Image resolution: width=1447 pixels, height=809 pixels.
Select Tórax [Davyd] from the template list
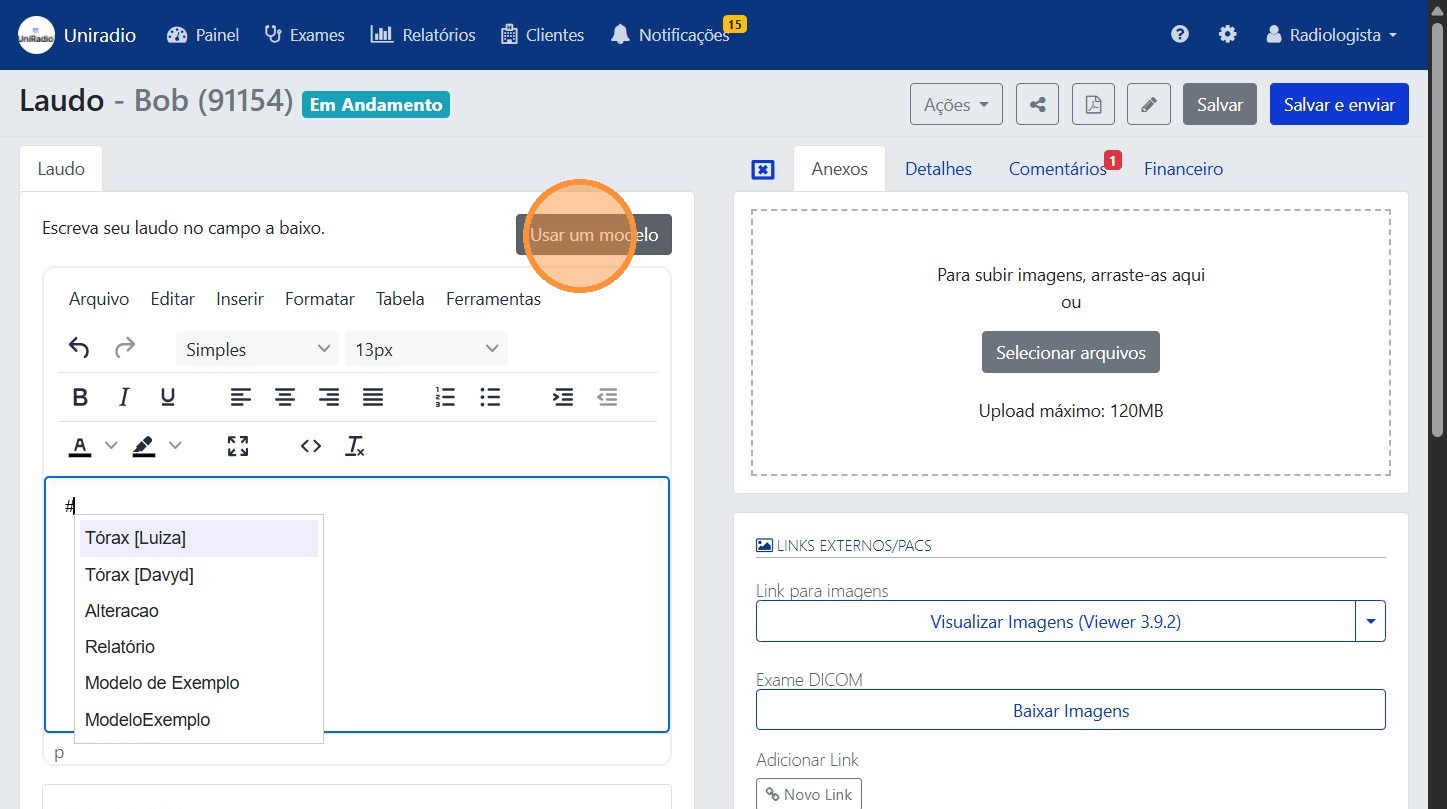click(x=139, y=575)
